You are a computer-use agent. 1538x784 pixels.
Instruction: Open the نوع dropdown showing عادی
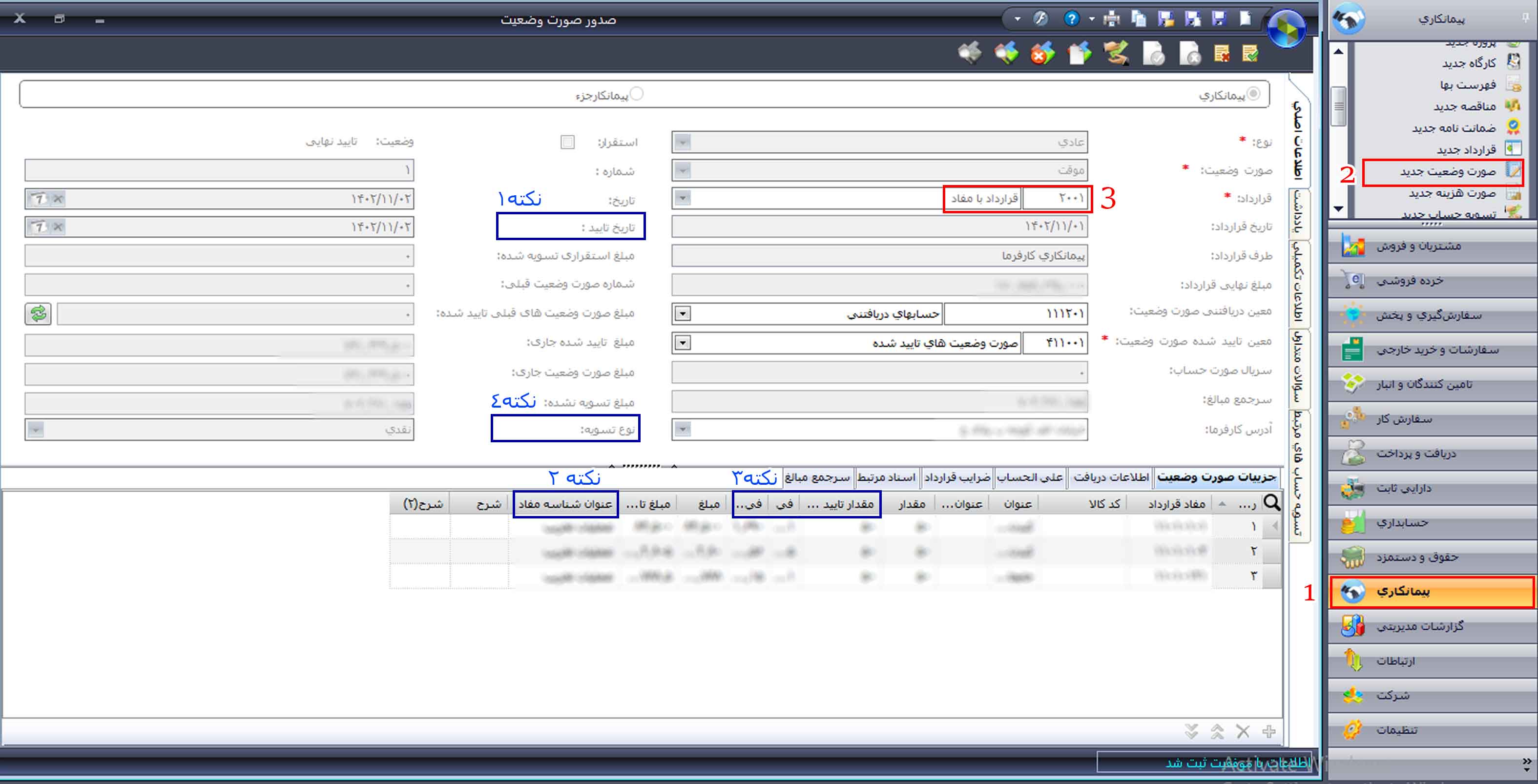(x=683, y=142)
